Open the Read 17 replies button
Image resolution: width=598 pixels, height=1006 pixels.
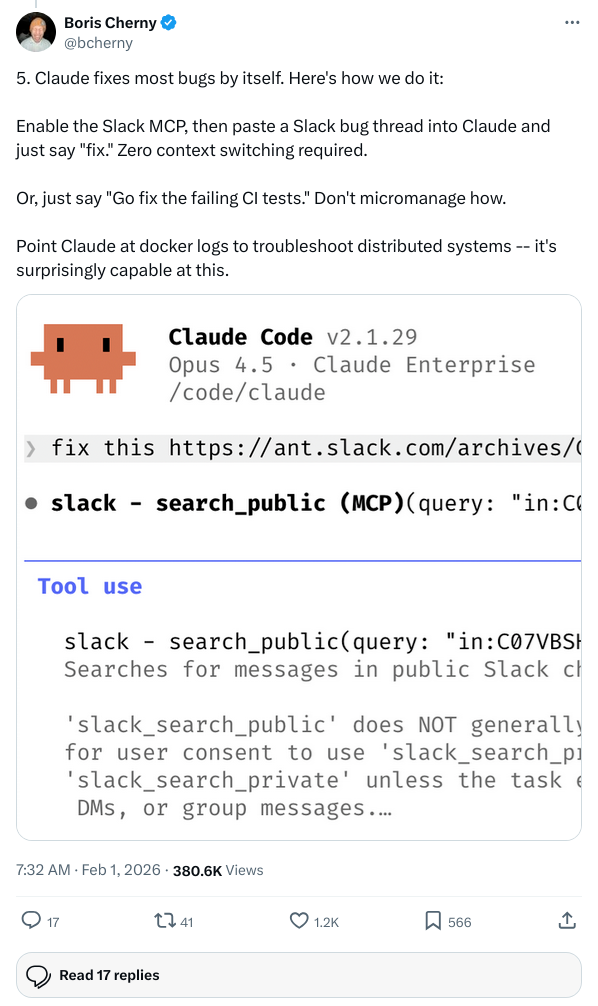click(299, 975)
